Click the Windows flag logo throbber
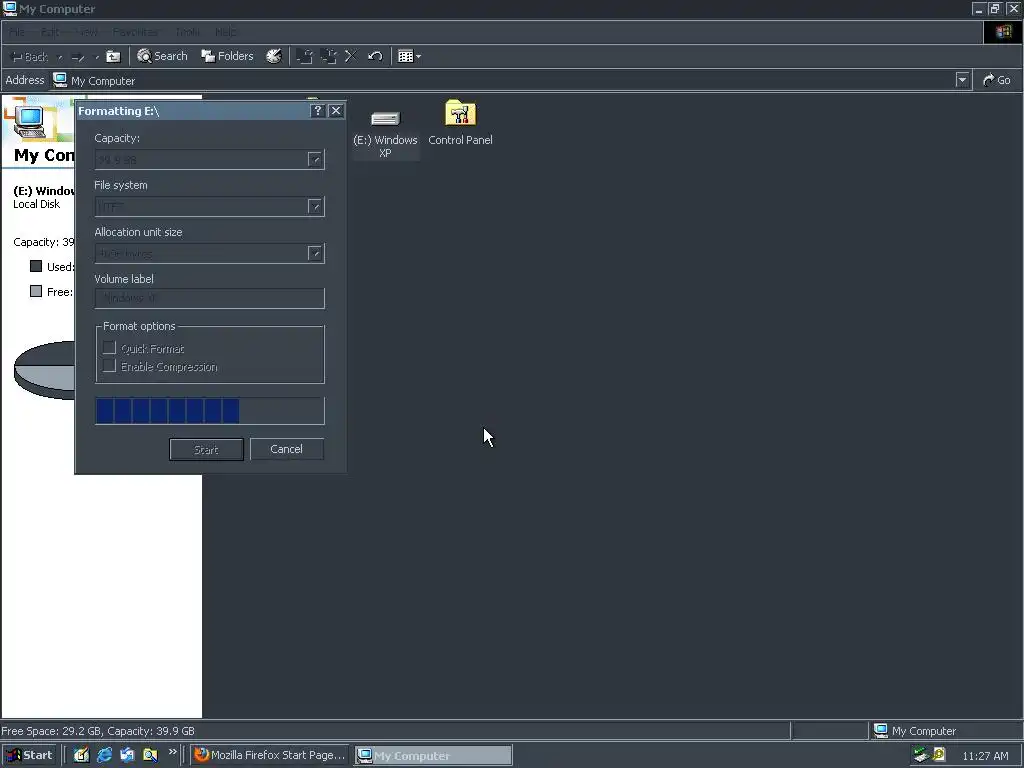The height and width of the screenshot is (768, 1024). coord(1003,32)
